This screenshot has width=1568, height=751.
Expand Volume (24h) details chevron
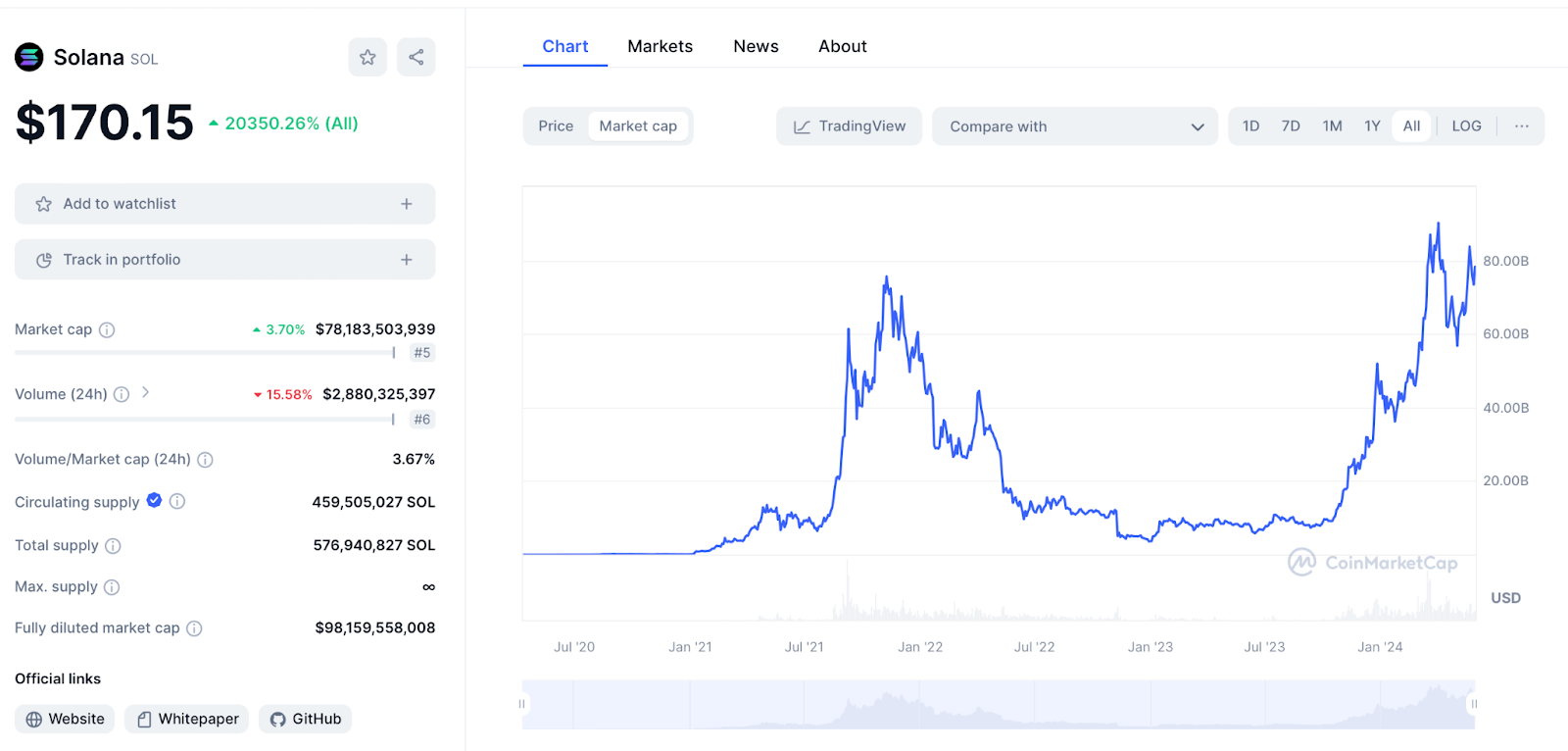pyautogui.click(x=145, y=392)
